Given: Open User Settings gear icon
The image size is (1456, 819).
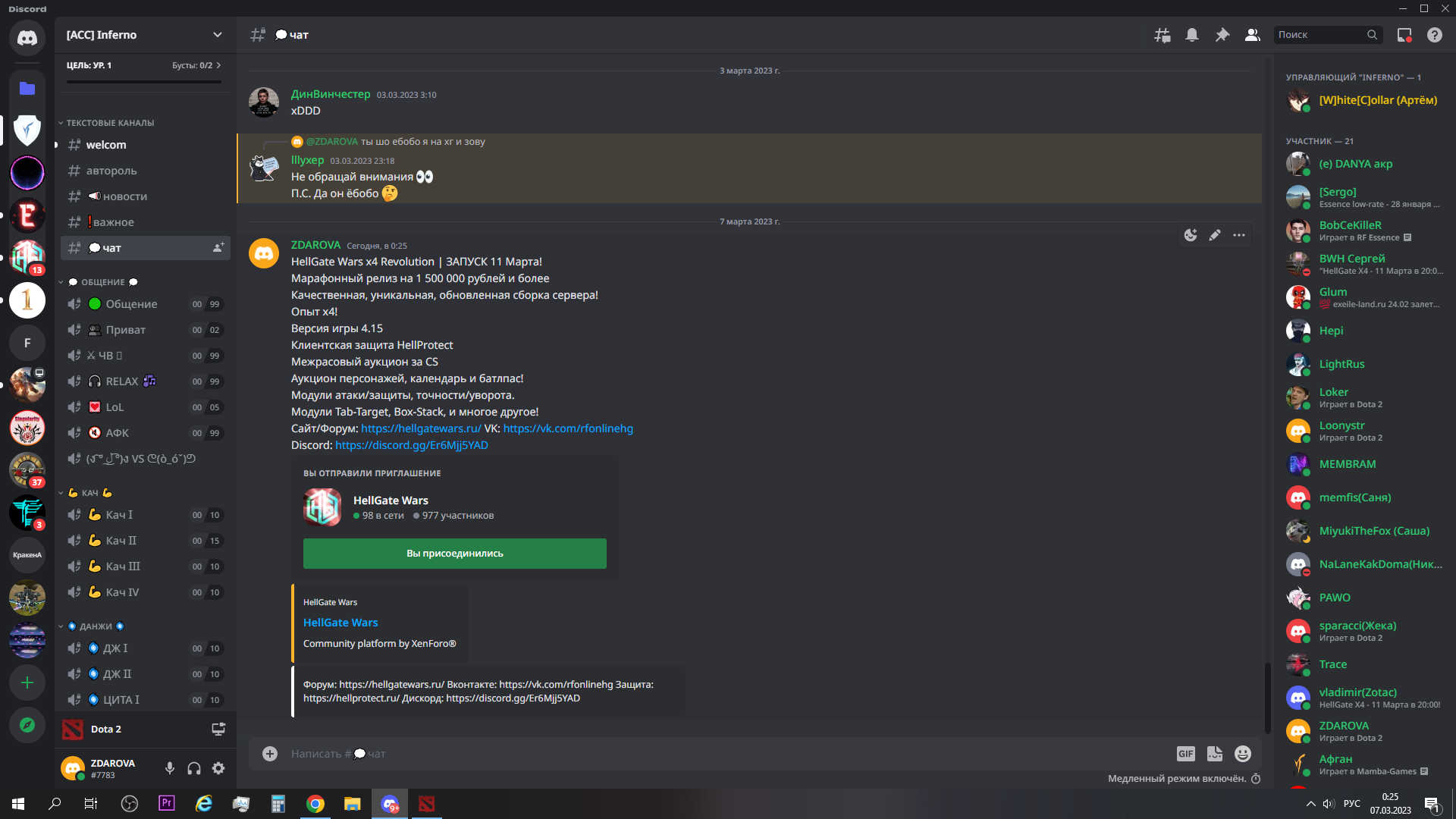Looking at the screenshot, I should [x=218, y=768].
